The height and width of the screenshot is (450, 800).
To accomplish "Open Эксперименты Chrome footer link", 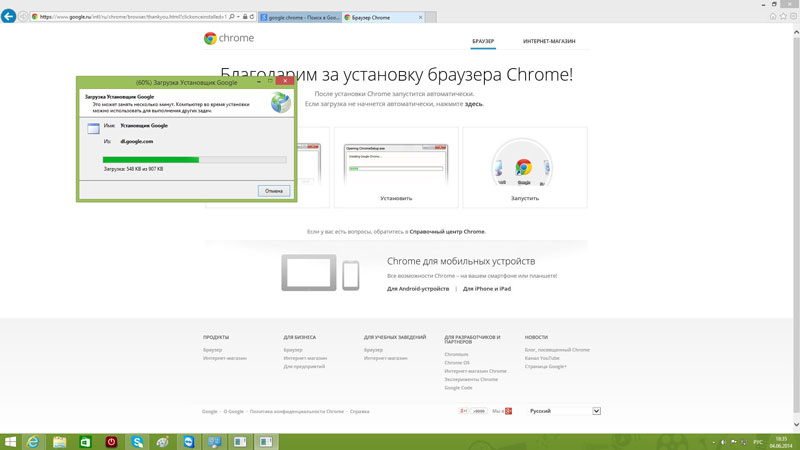I will 471,380.
